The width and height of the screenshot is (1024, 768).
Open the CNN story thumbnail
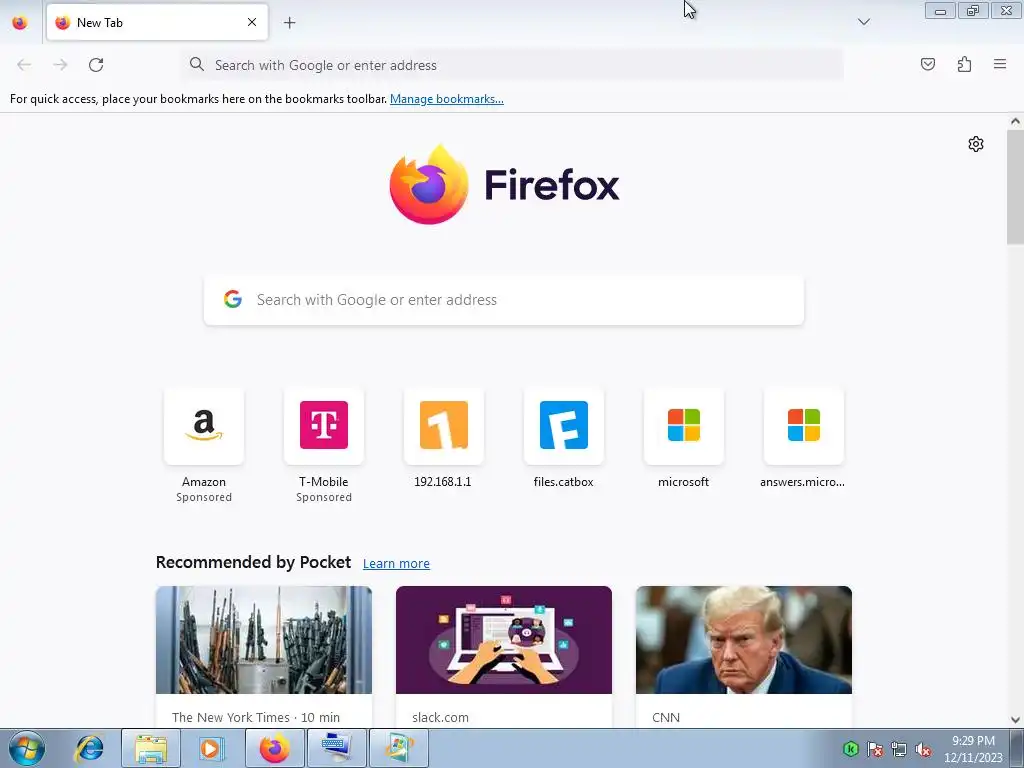pyautogui.click(x=744, y=640)
